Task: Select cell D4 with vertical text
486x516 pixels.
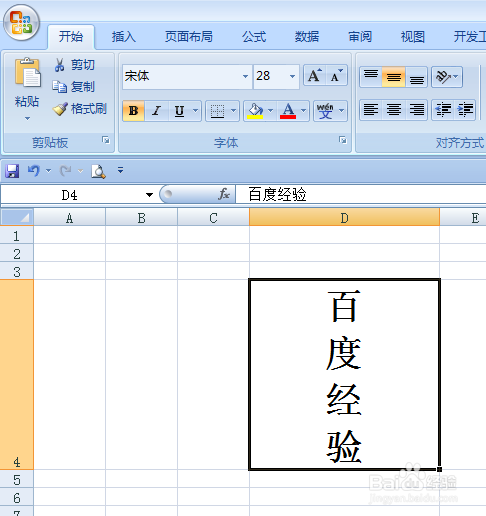Action: coord(344,375)
